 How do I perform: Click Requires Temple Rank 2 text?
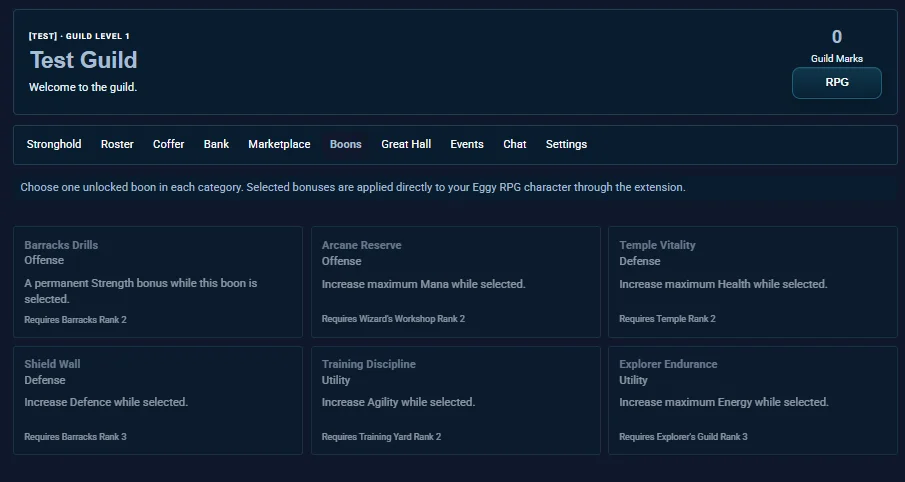[667, 319]
